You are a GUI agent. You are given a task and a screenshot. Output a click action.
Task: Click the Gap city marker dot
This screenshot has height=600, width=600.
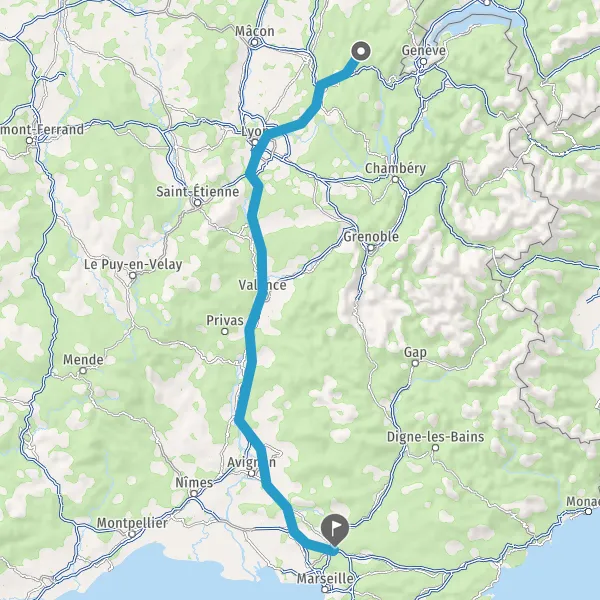tap(415, 363)
